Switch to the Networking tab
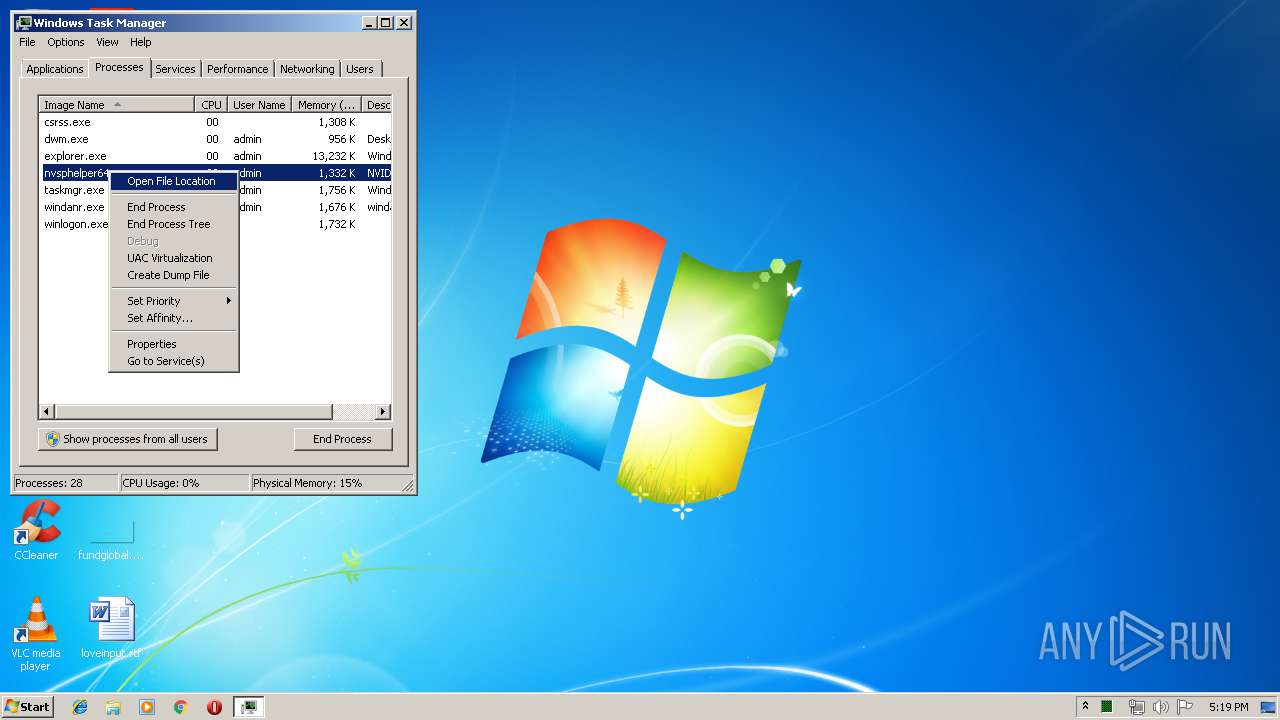The height and width of the screenshot is (720, 1280). 307,69
